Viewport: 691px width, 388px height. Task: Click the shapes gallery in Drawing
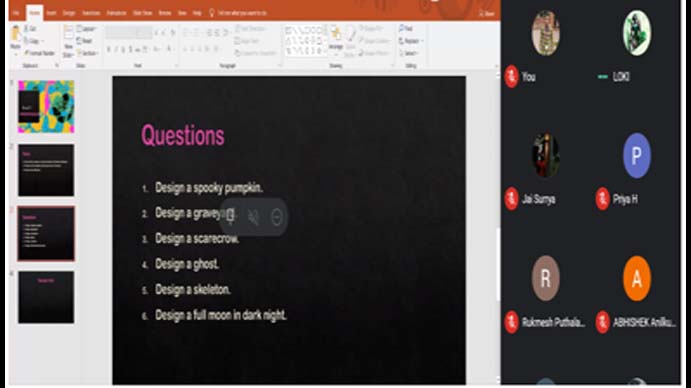click(x=305, y=41)
